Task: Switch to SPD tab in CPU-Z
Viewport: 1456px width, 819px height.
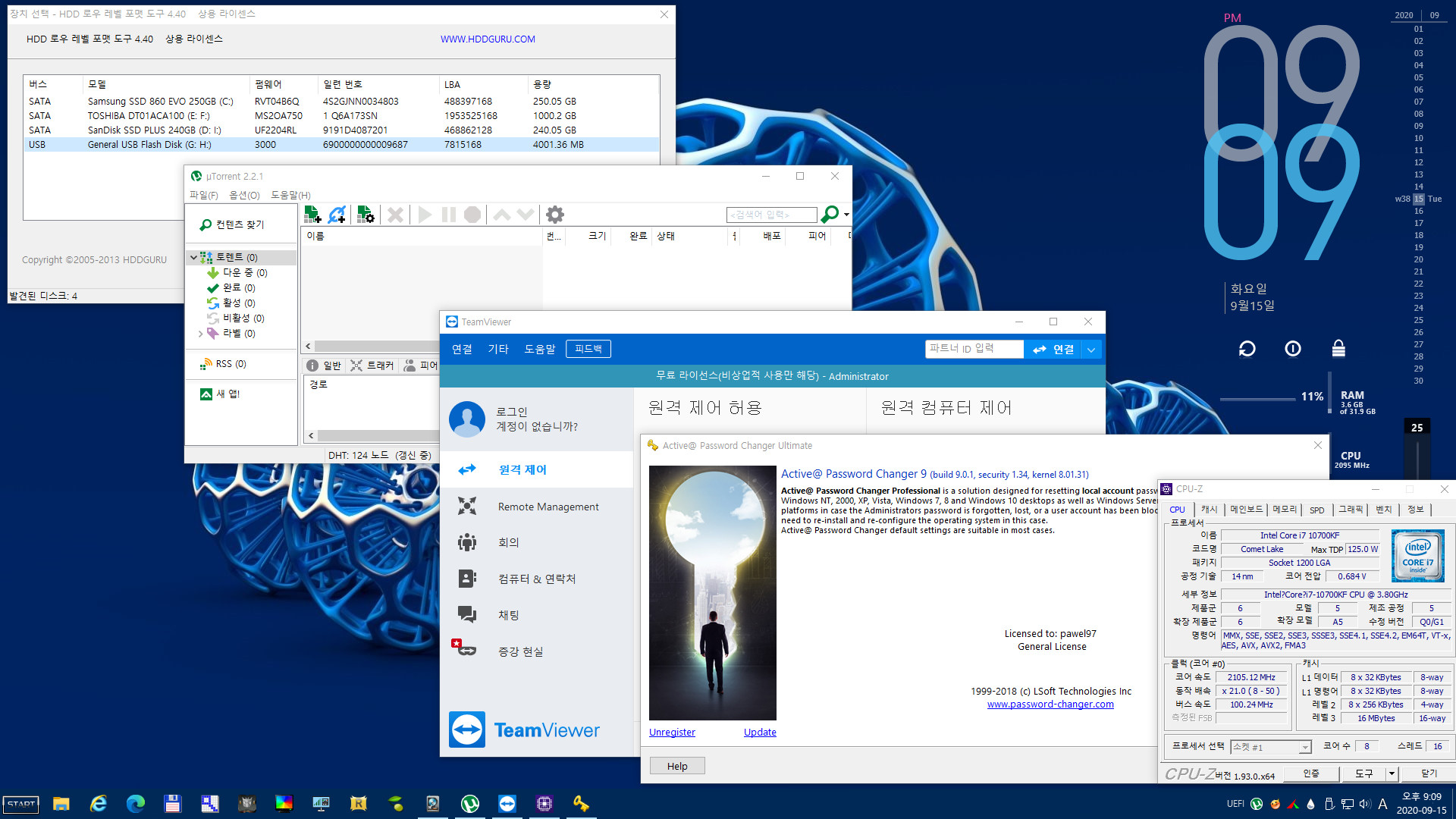Action: pyautogui.click(x=1317, y=510)
